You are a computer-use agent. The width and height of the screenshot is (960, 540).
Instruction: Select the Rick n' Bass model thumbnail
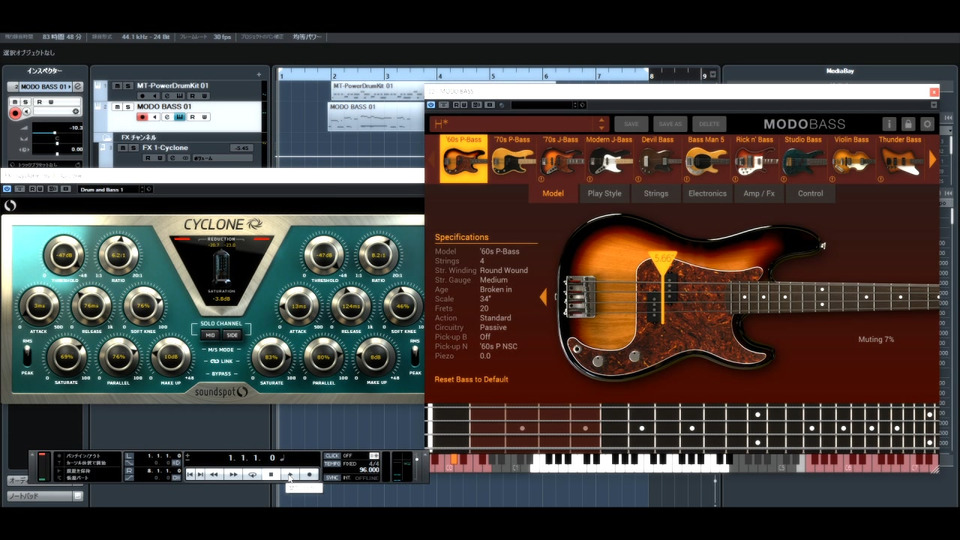(x=755, y=160)
